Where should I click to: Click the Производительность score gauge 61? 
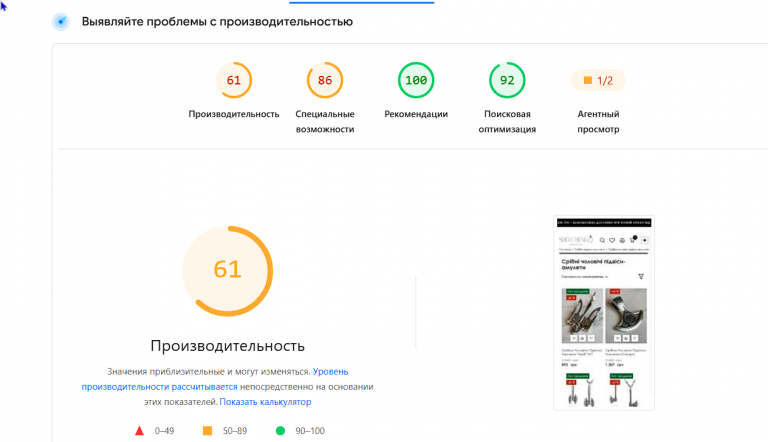click(x=234, y=80)
